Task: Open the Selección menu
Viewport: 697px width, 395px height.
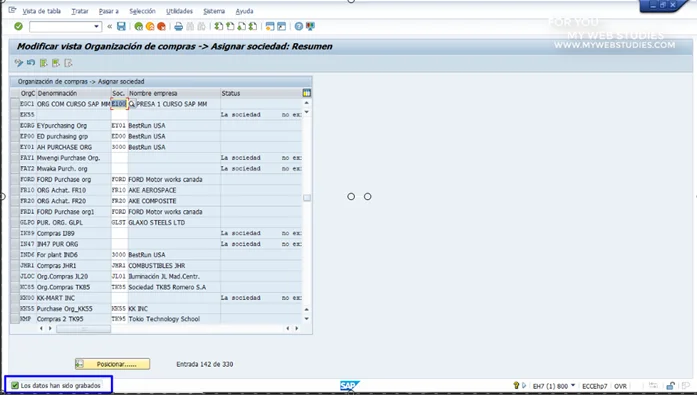Action: coord(142,11)
